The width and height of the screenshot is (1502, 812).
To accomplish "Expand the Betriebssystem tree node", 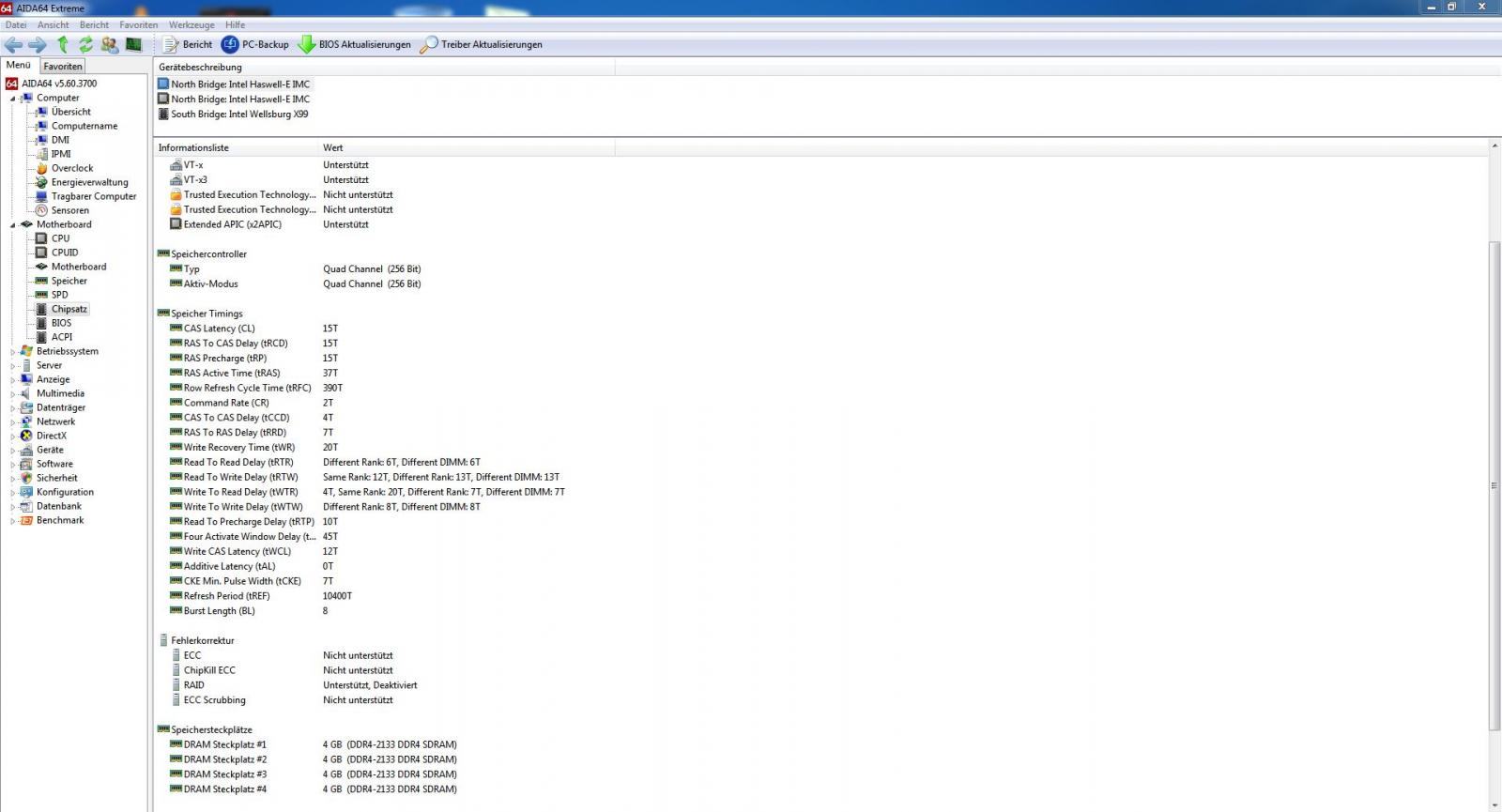I will (13, 351).
